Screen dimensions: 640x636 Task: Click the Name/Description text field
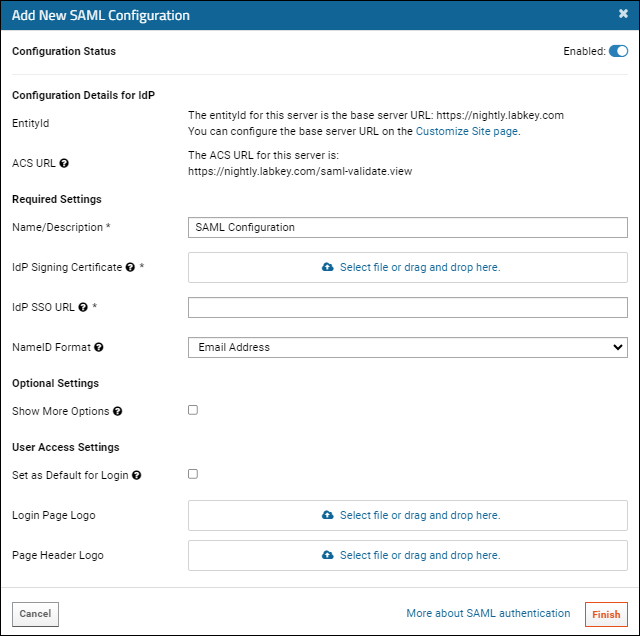click(408, 227)
